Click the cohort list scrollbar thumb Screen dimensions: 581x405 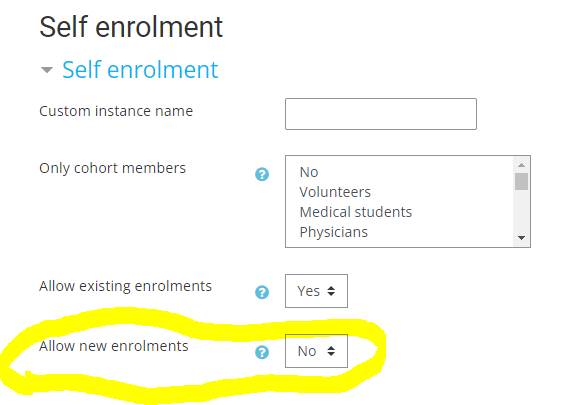[x=521, y=182]
